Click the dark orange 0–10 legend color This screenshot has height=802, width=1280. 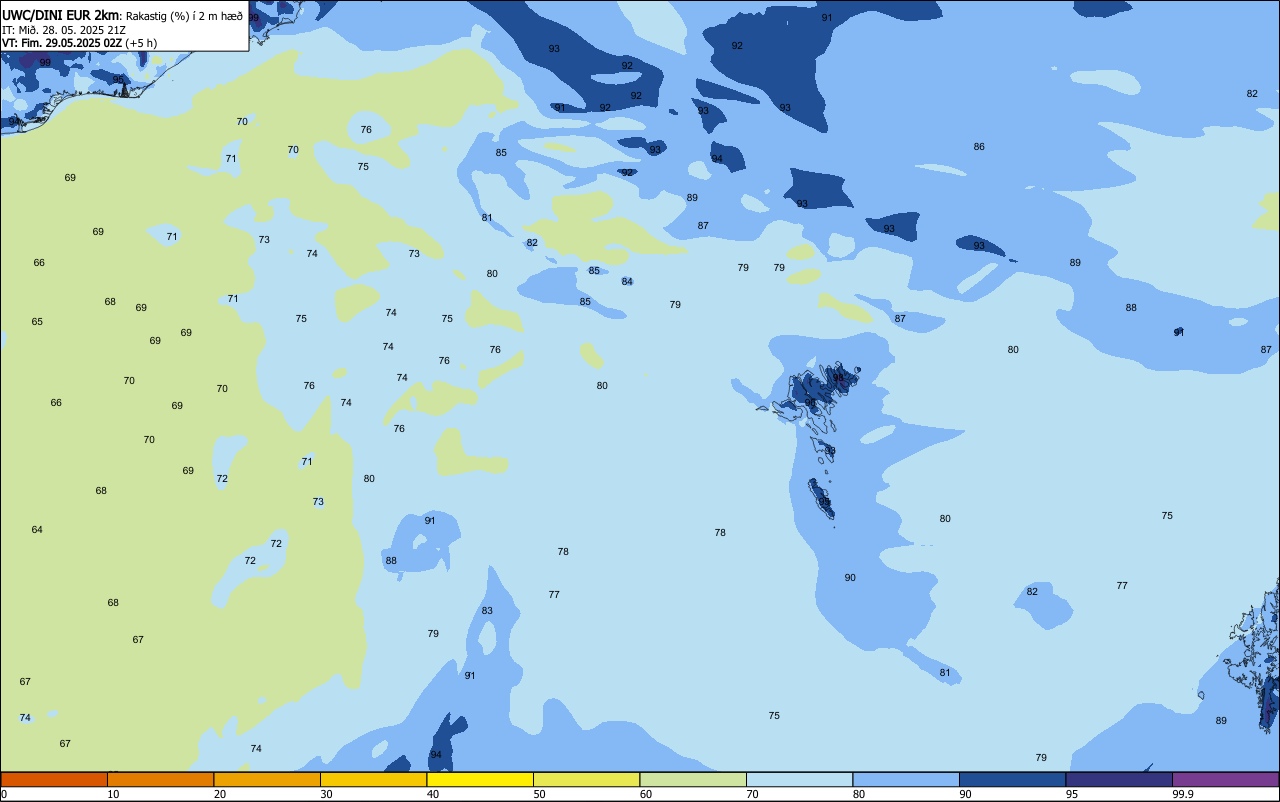[54, 779]
